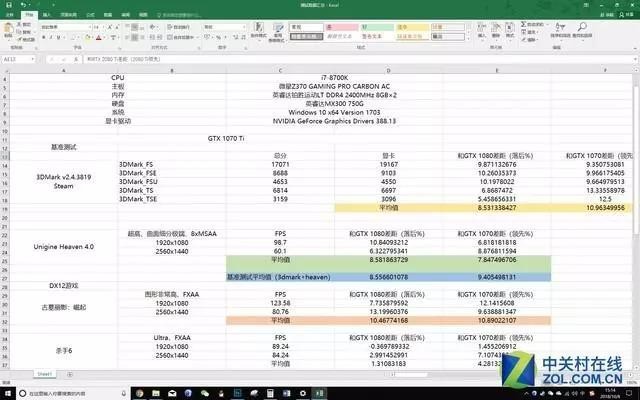Viewport: 640px width, 400px height.
Task: Copy the selection (复制)
Action: (x=25, y=32)
